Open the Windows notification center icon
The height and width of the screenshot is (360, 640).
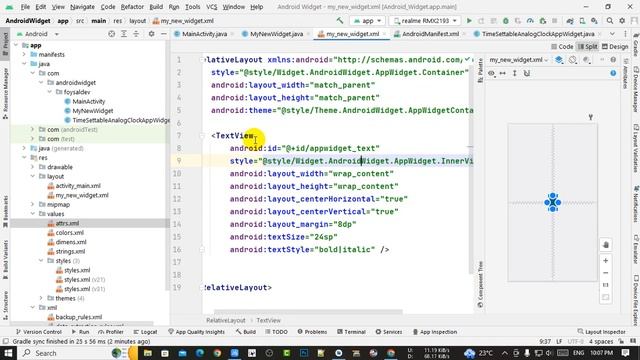coord(625,353)
